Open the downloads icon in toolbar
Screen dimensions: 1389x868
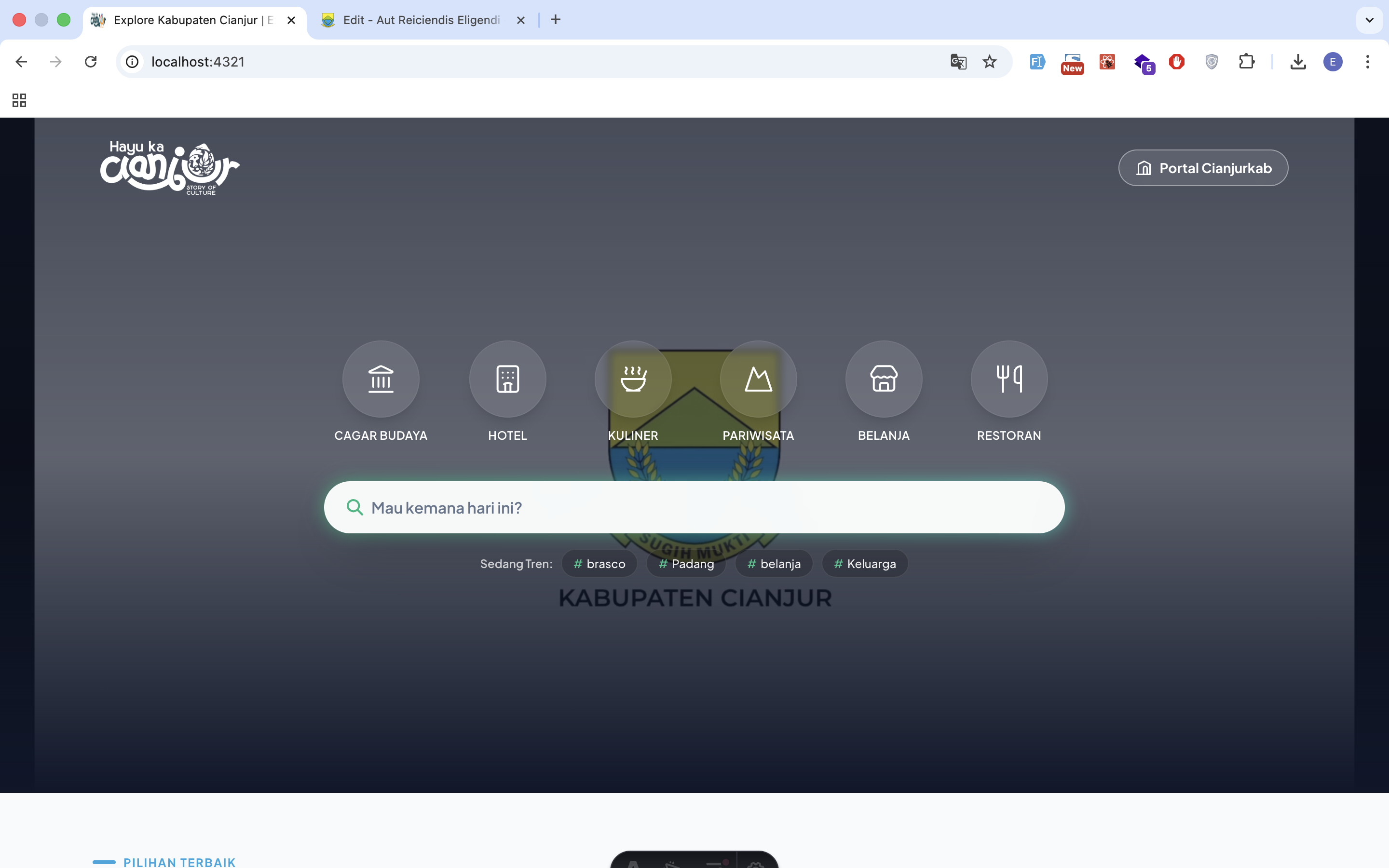tap(1298, 61)
